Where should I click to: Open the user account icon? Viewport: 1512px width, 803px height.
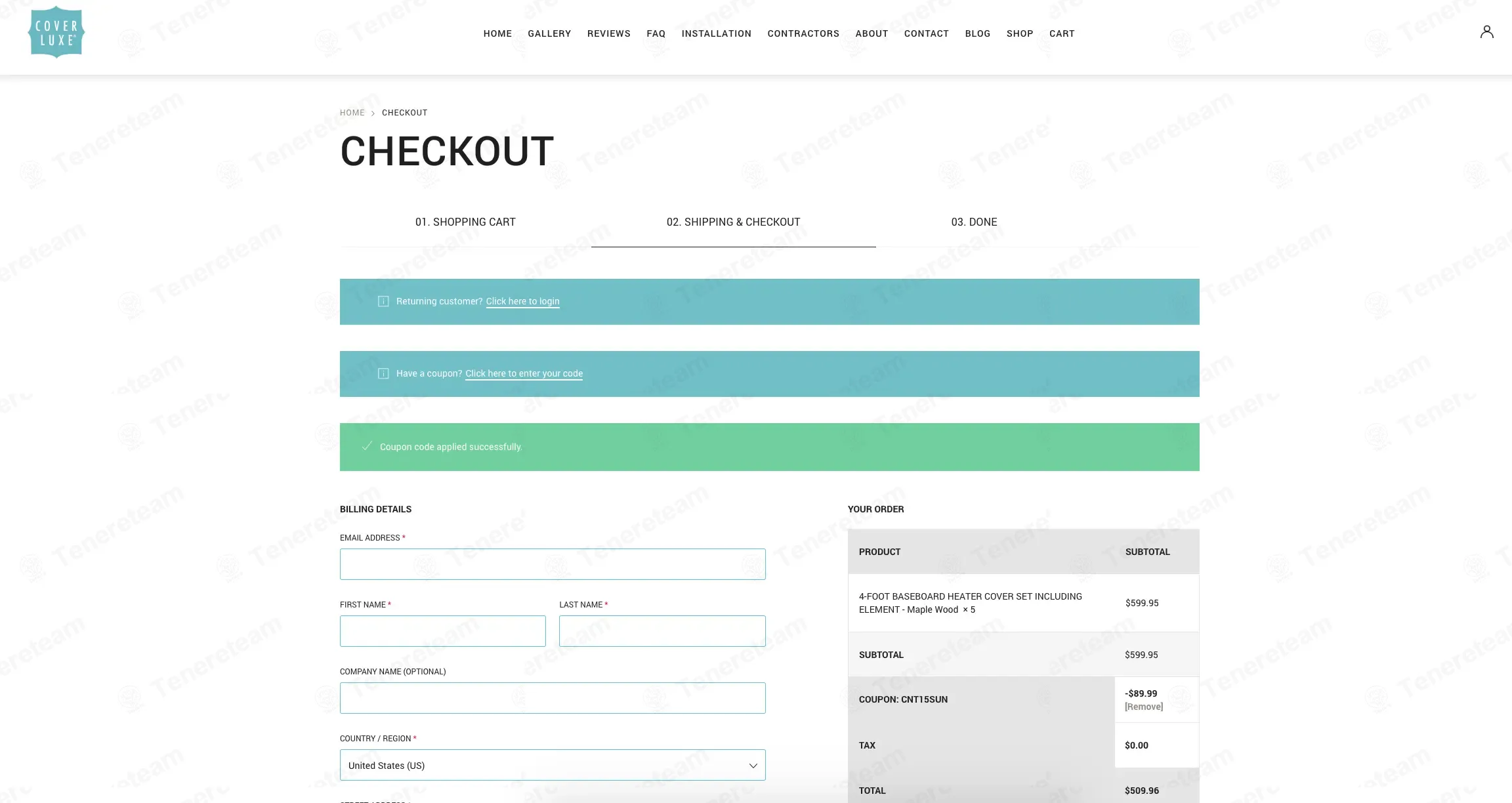[1486, 32]
